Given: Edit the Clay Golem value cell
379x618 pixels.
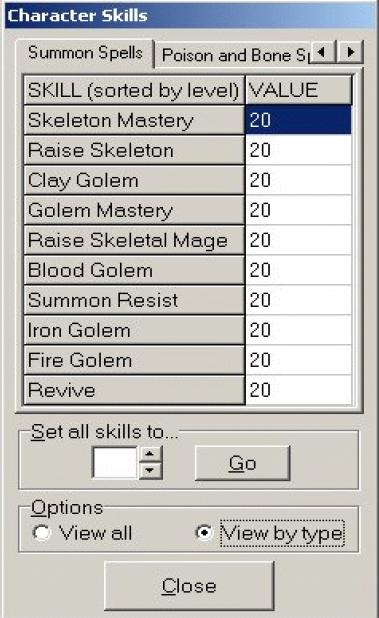Looking at the screenshot, I should point(298,180).
